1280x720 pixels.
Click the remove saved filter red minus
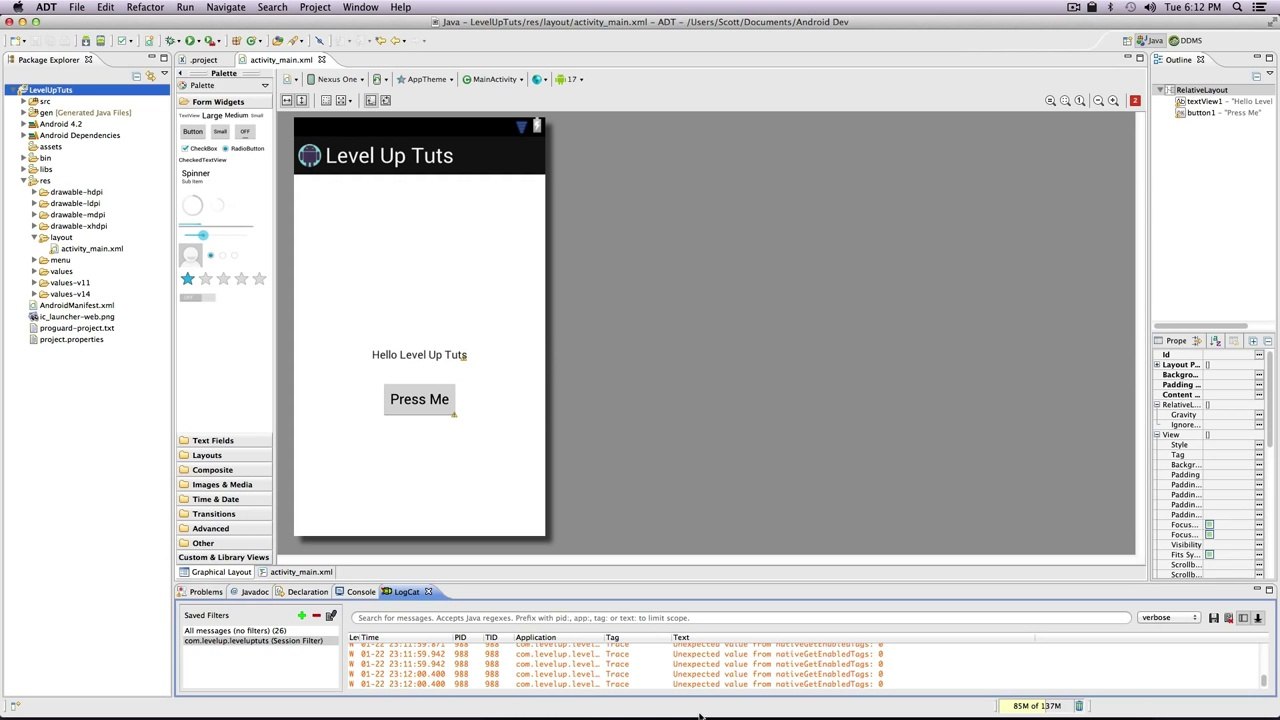(316, 616)
